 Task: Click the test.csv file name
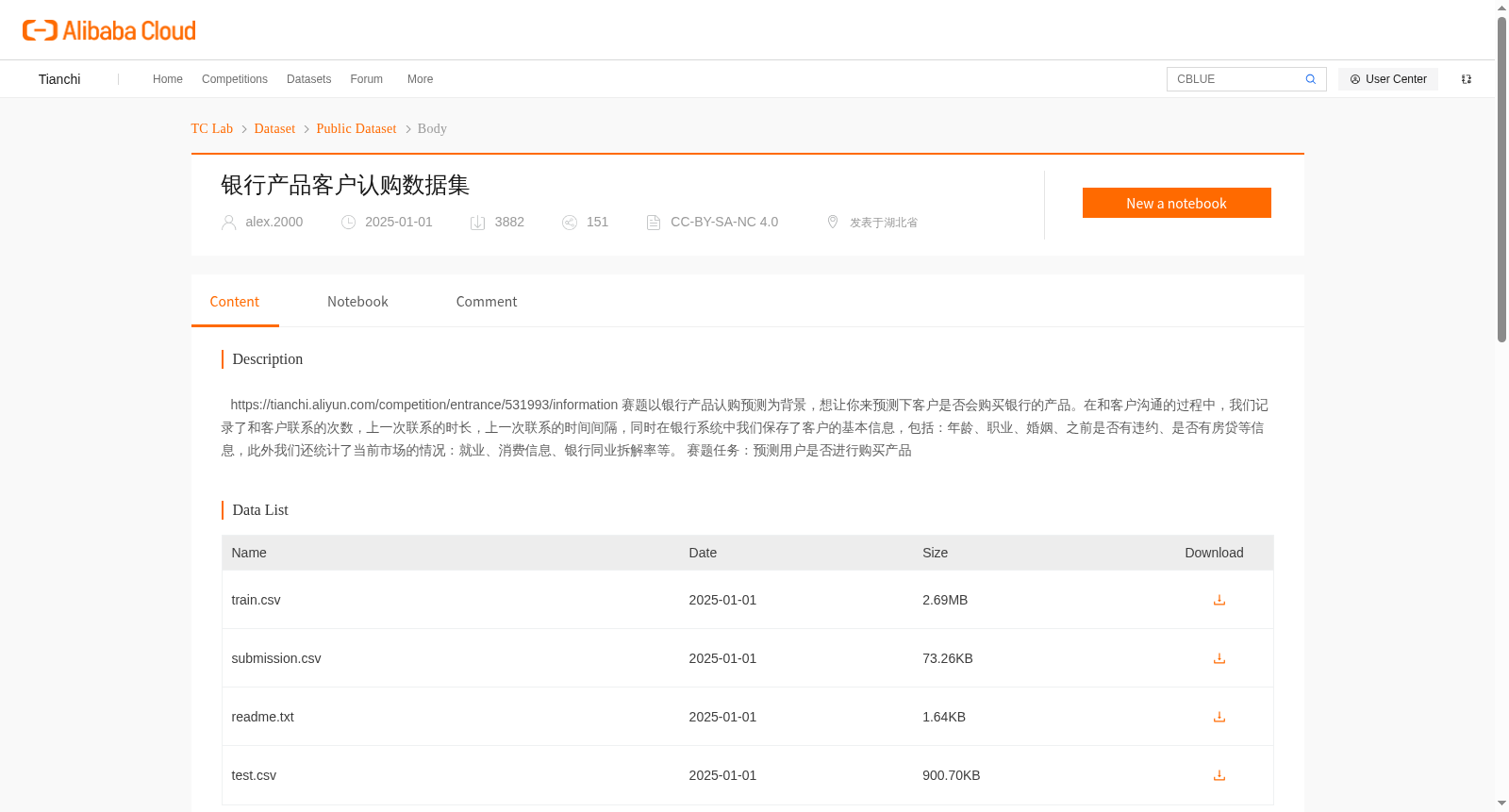click(255, 775)
